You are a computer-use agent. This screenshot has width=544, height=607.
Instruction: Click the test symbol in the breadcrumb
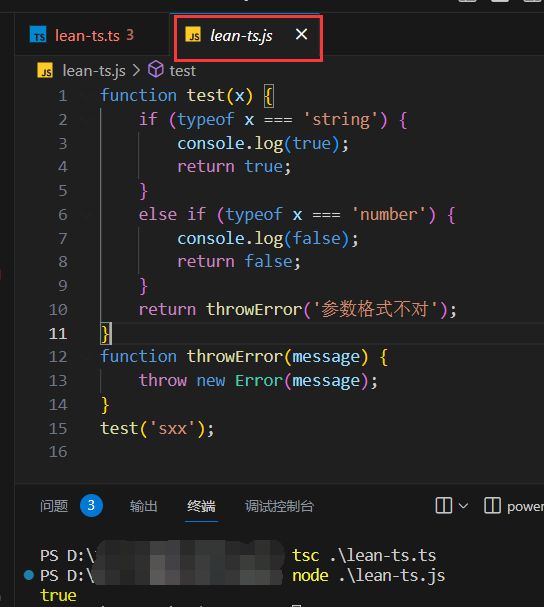[x=182, y=71]
